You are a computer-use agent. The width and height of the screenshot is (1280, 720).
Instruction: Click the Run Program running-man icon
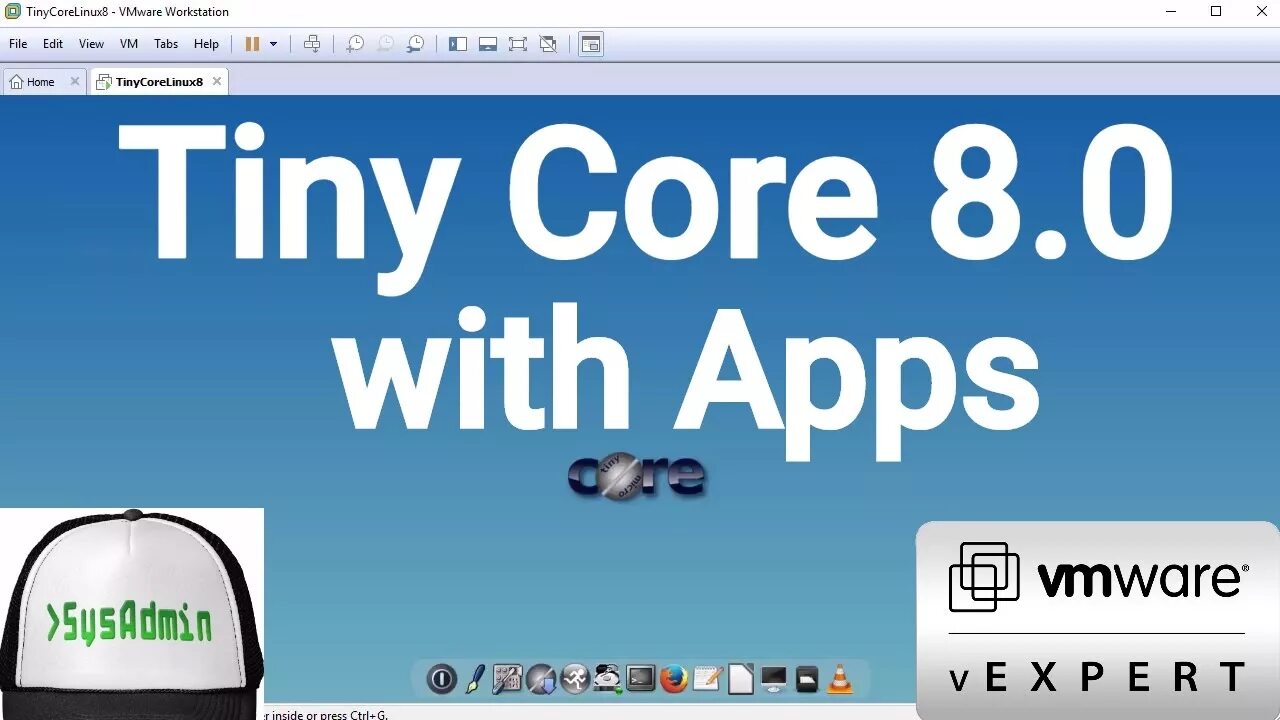575,679
